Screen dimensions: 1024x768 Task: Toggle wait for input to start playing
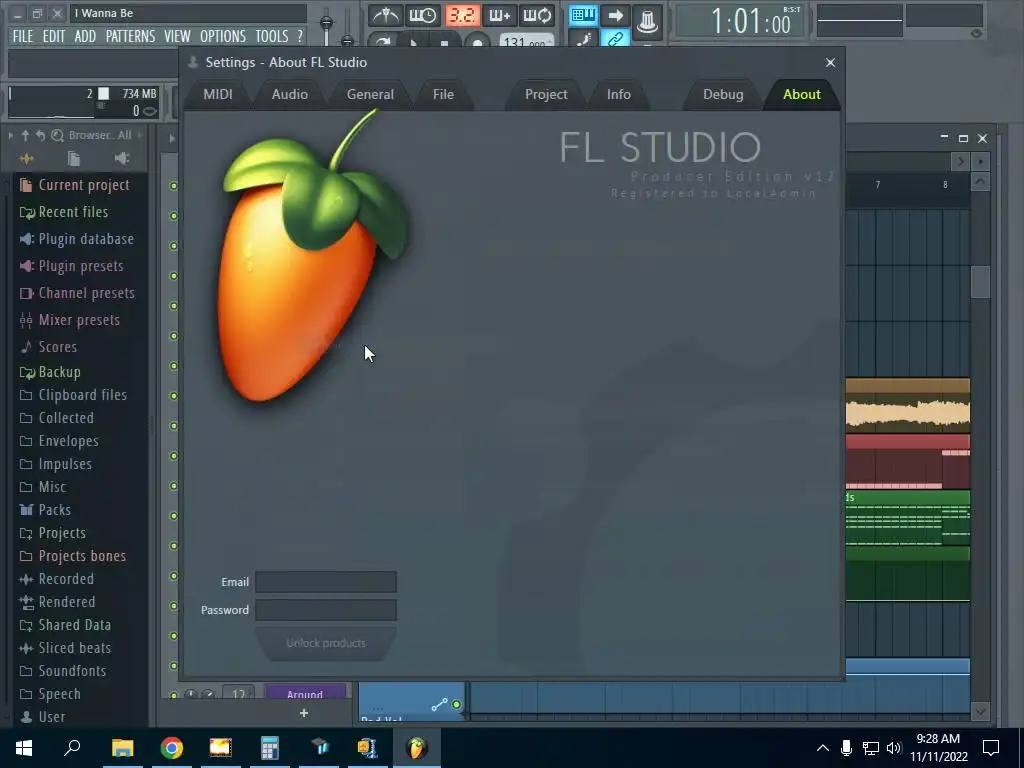(x=423, y=15)
